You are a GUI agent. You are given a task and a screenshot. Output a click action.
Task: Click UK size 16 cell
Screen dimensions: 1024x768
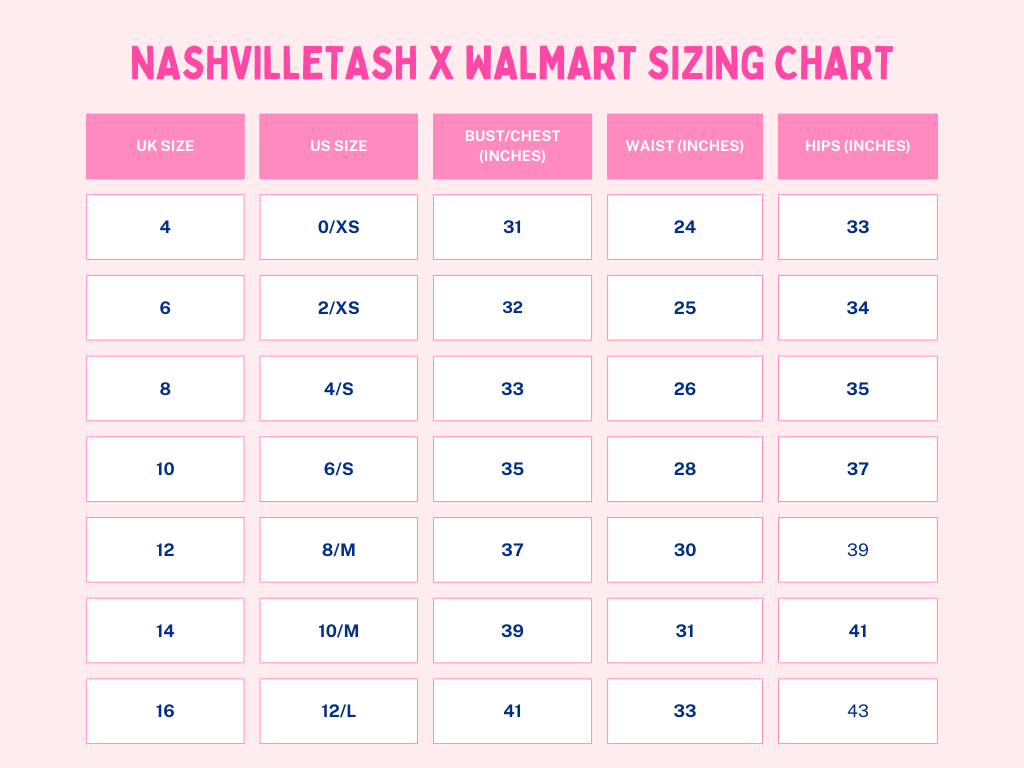tap(165, 711)
